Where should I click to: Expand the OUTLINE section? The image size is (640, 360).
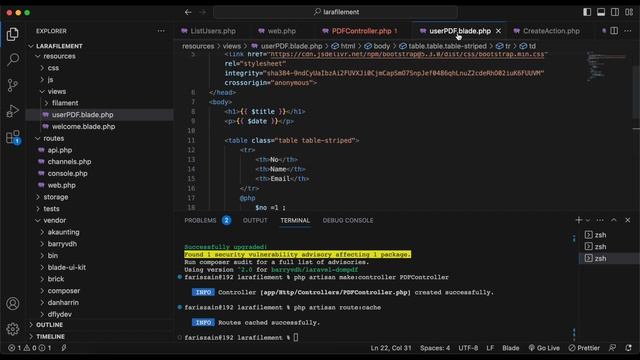tap(49, 325)
